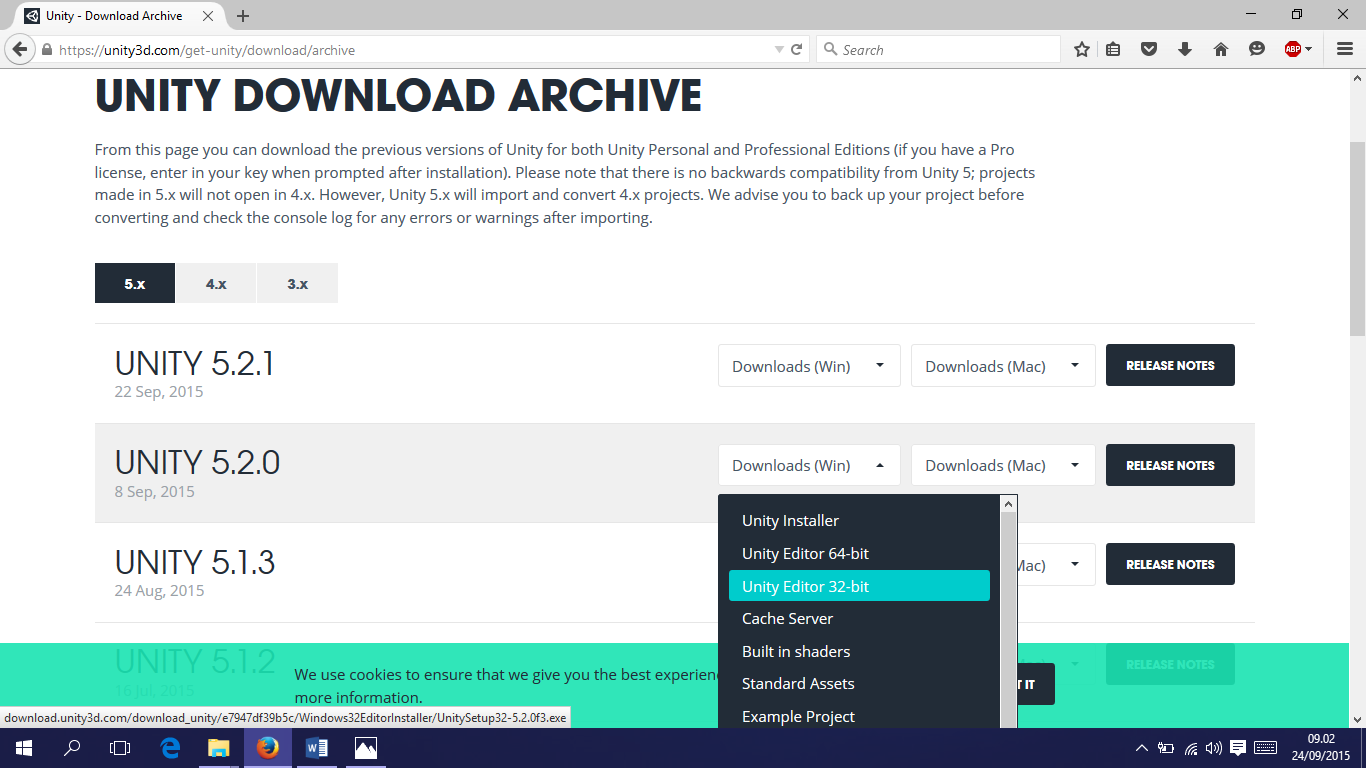Show hidden system tray icons
This screenshot has width=1366, height=768.
point(1142,748)
